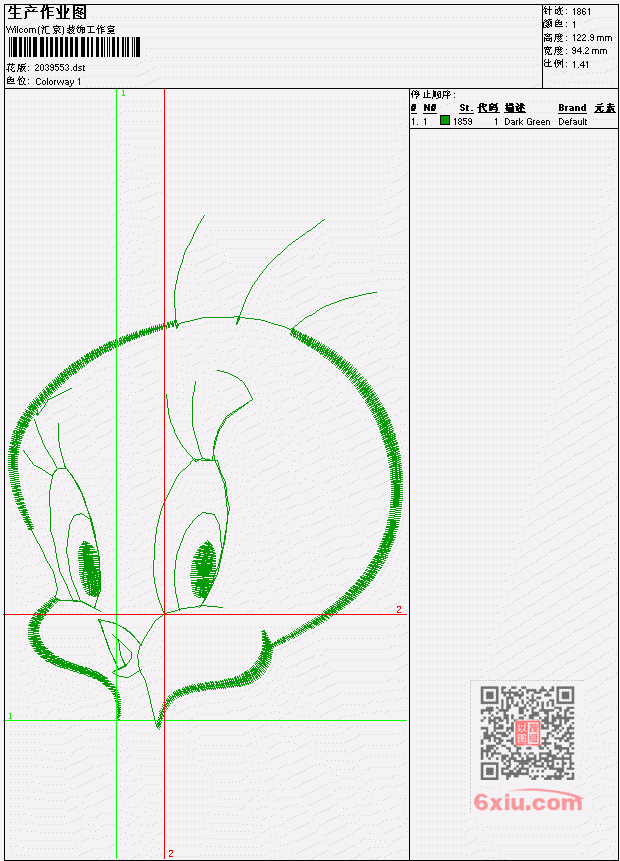Click the '1859' stitches cell in the row
620x861 pixels.
[462, 121]
